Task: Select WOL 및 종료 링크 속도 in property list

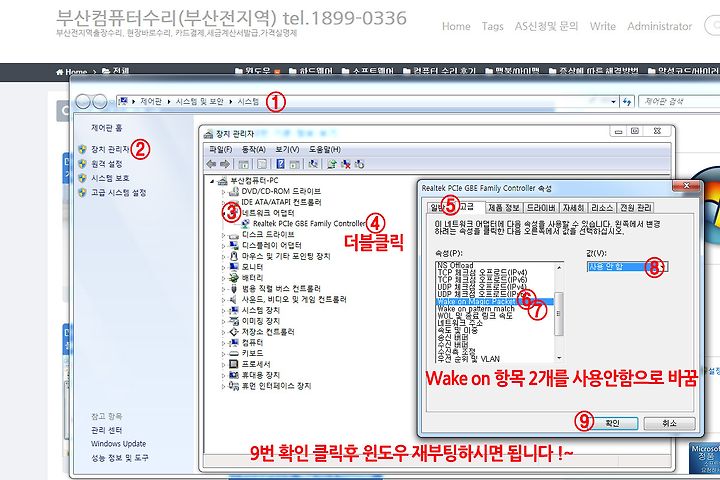Action: pos(474,316)
